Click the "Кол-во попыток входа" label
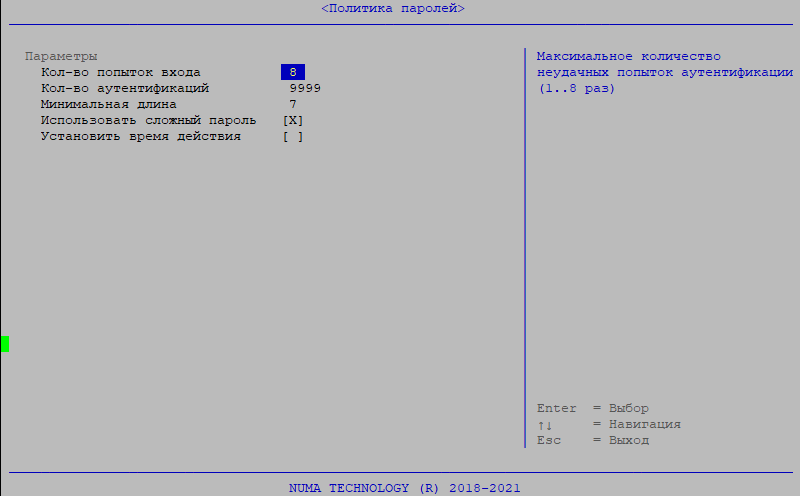Image resolution: width=800 pixels, height=496 pixels. (x=120, y=72)
